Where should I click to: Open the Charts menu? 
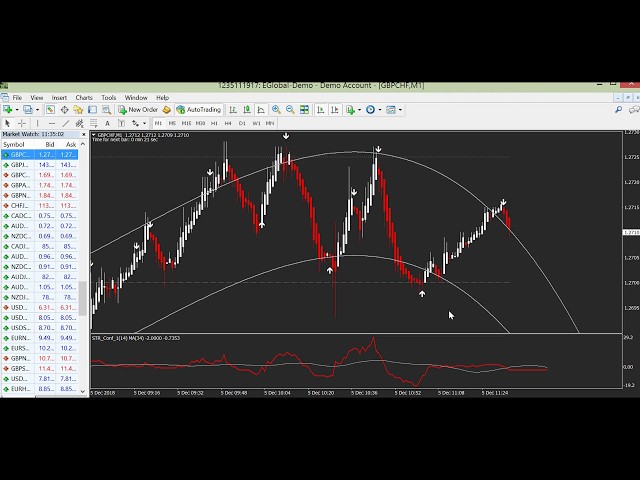click(84, 98)
